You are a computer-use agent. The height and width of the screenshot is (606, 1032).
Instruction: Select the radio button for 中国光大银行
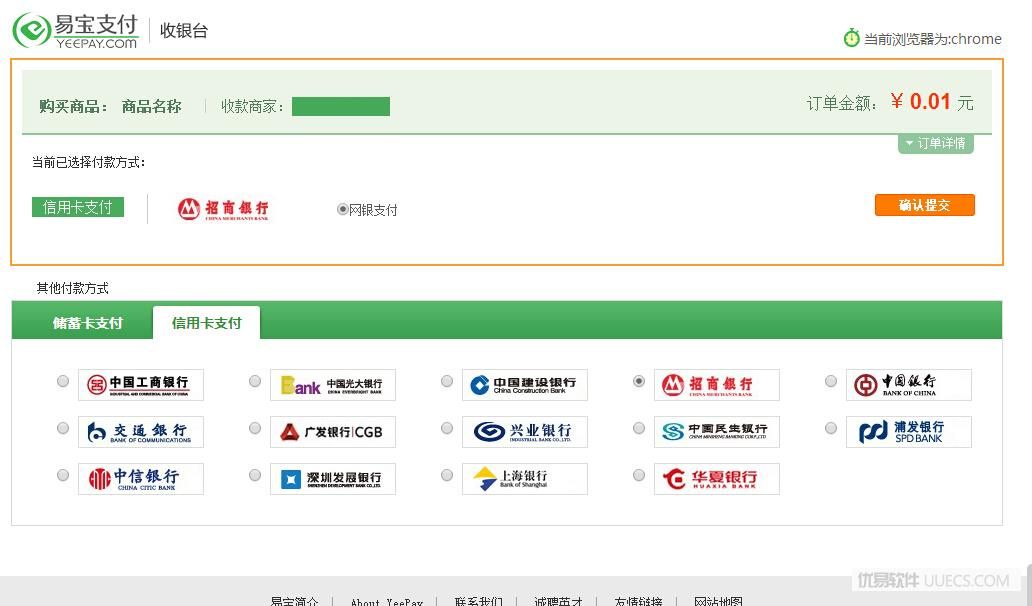pyautogui.click(x=255, y=381)
